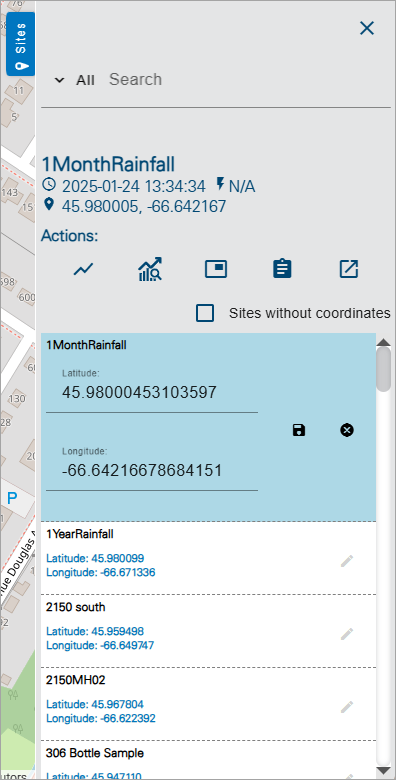Screen dimensions: 396x780
Task: Select the 2150 south site row
Action: coord(208,631)
